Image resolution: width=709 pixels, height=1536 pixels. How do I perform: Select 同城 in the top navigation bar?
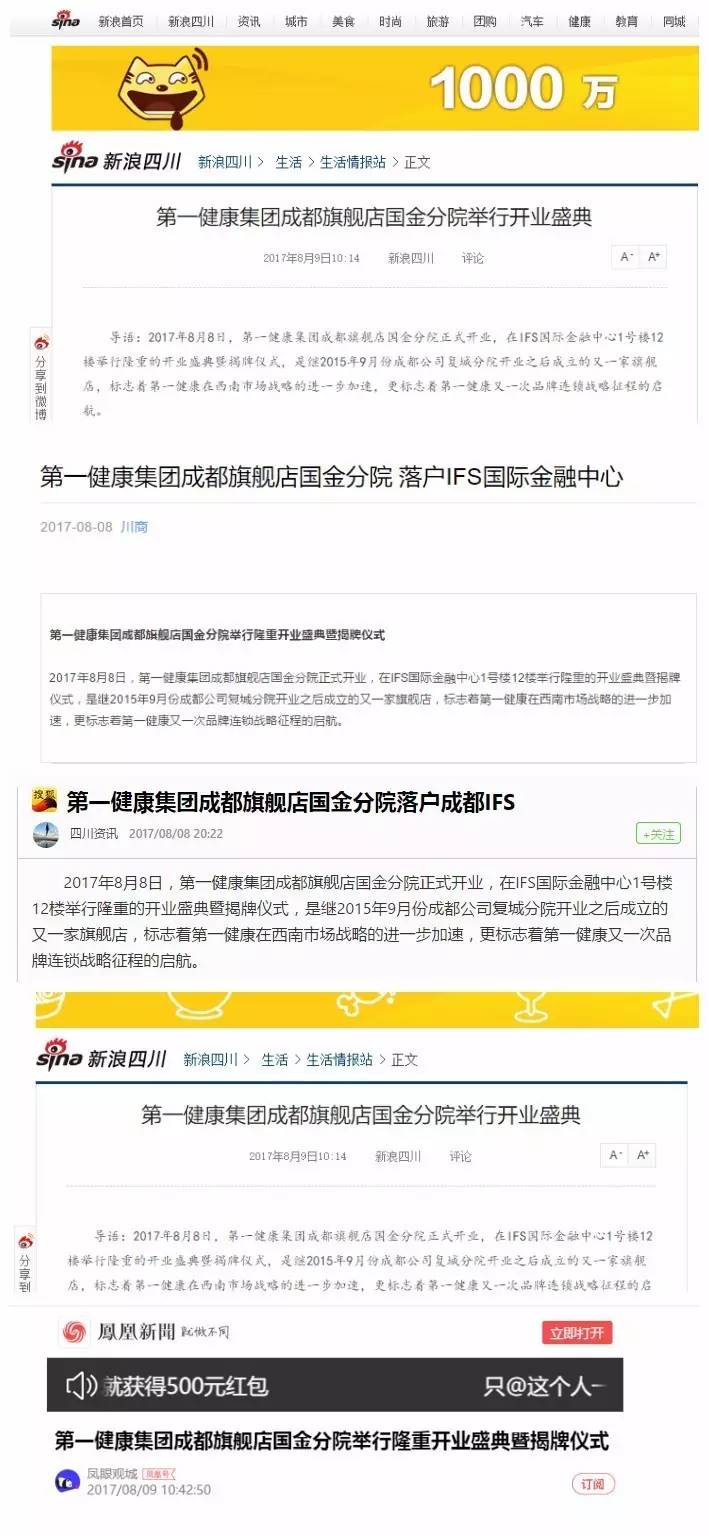674,21
